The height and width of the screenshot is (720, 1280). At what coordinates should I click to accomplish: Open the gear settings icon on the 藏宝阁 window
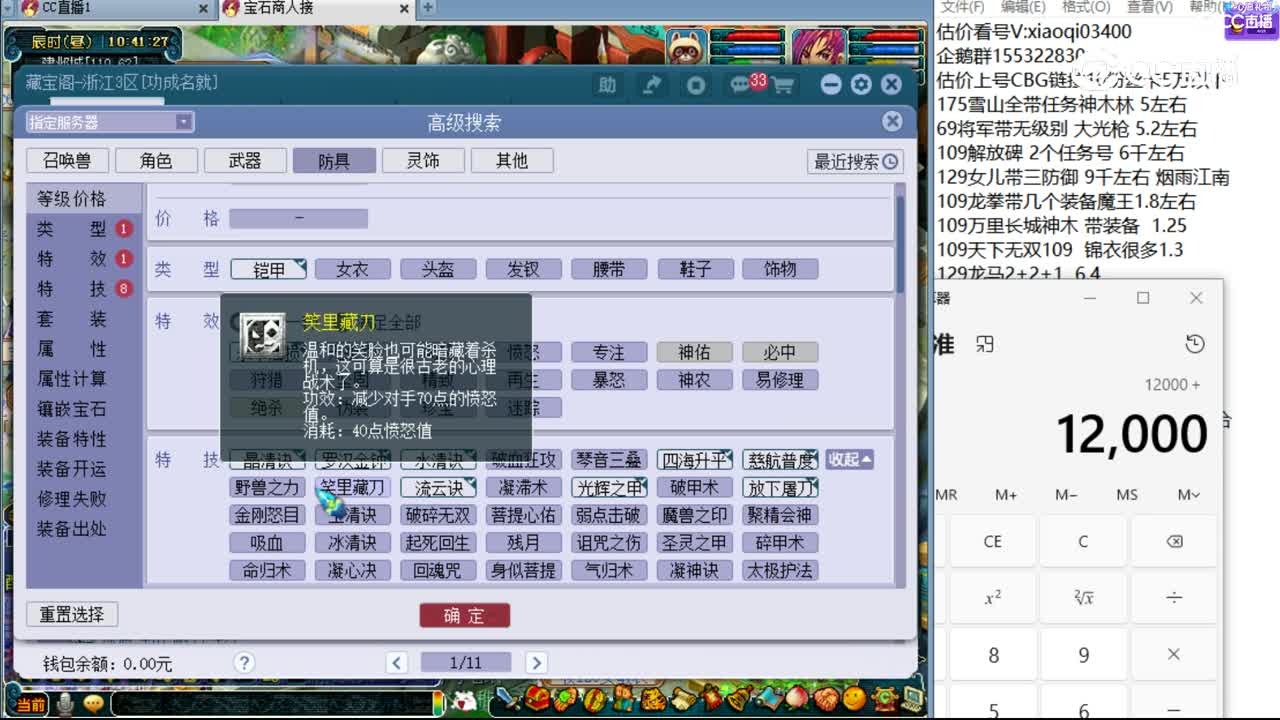point(861,85)
